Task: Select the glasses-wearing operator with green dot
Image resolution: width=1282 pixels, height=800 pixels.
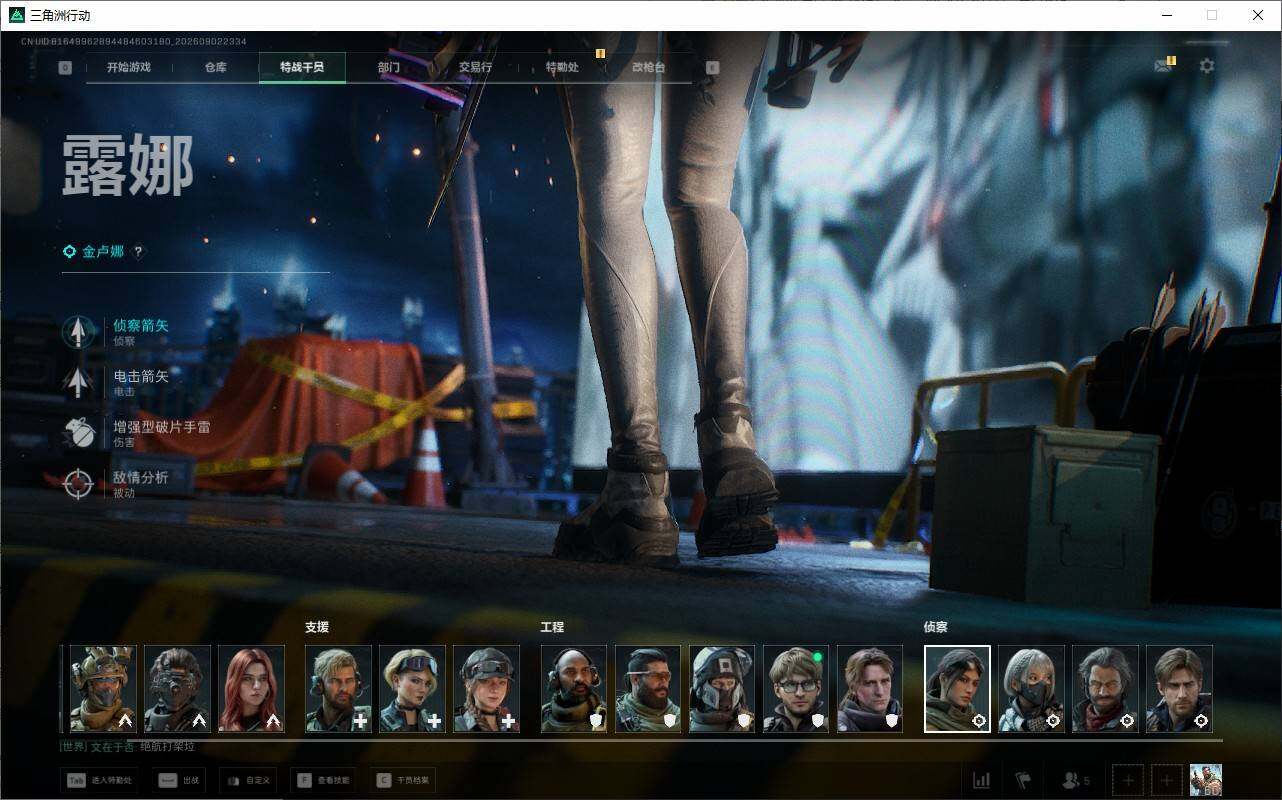Action: 797,689
